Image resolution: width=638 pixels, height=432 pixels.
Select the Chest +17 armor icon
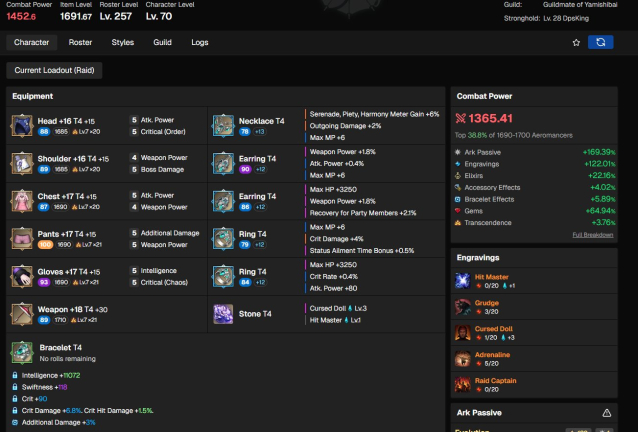[x=21, y=200]
